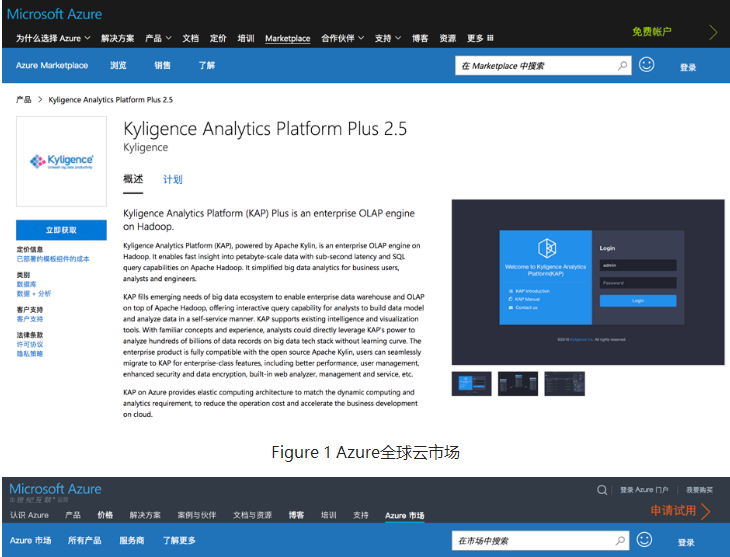730x557 pixels.
Task: Click the large KAP login screenshot preview
Action: point(588,282)
